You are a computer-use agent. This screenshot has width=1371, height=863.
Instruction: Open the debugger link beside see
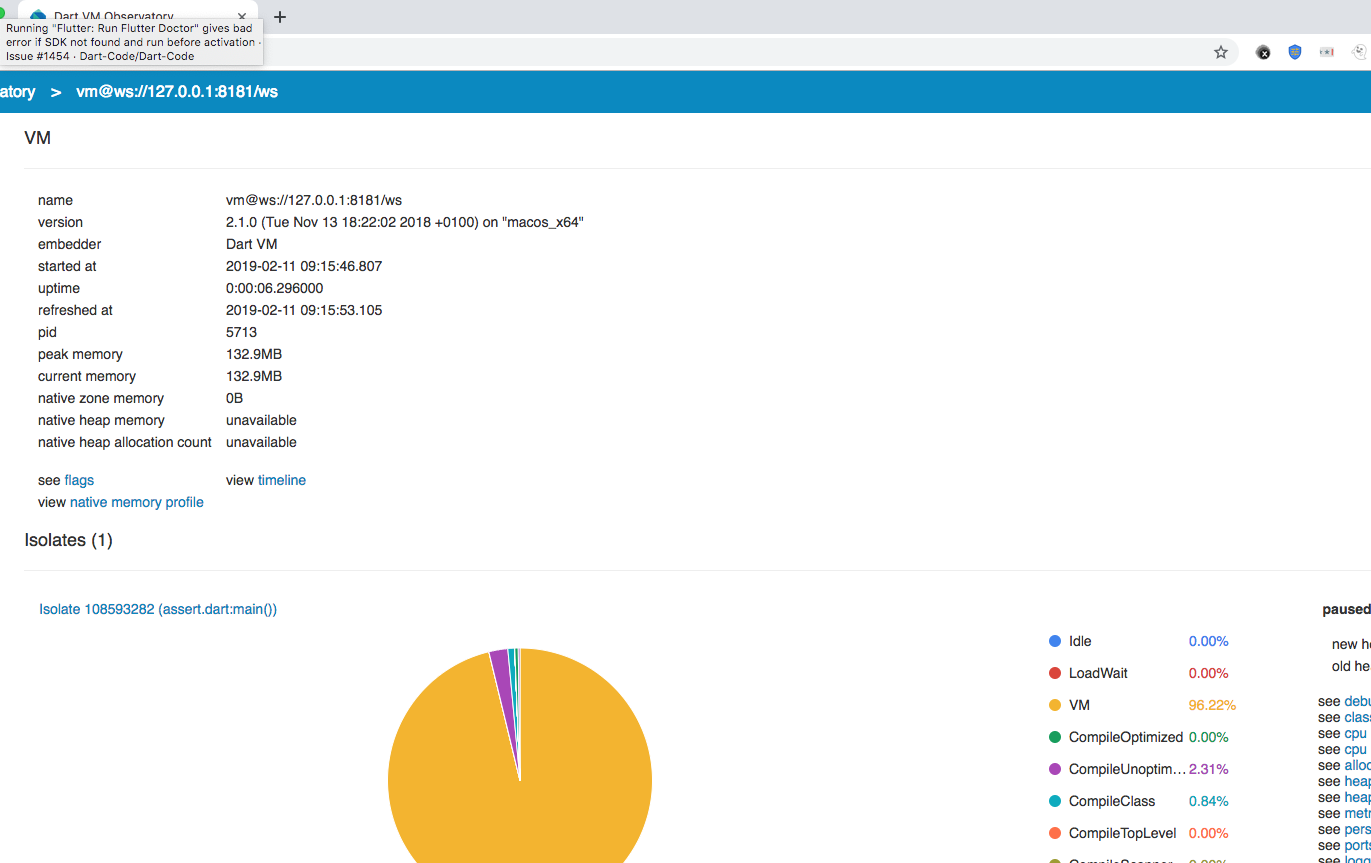(1357, 701)
